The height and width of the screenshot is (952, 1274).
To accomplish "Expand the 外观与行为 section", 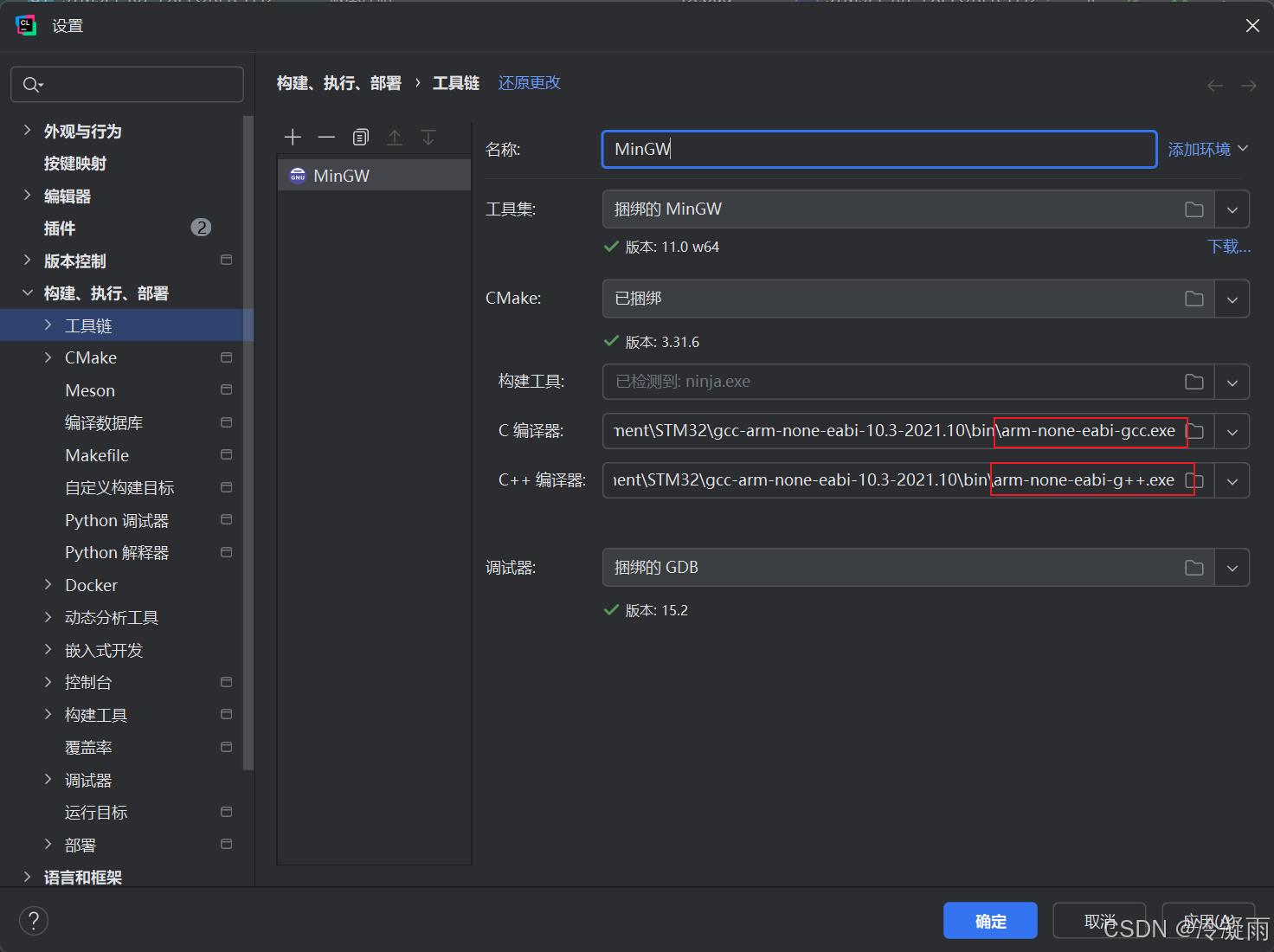I will click(27, 131).
